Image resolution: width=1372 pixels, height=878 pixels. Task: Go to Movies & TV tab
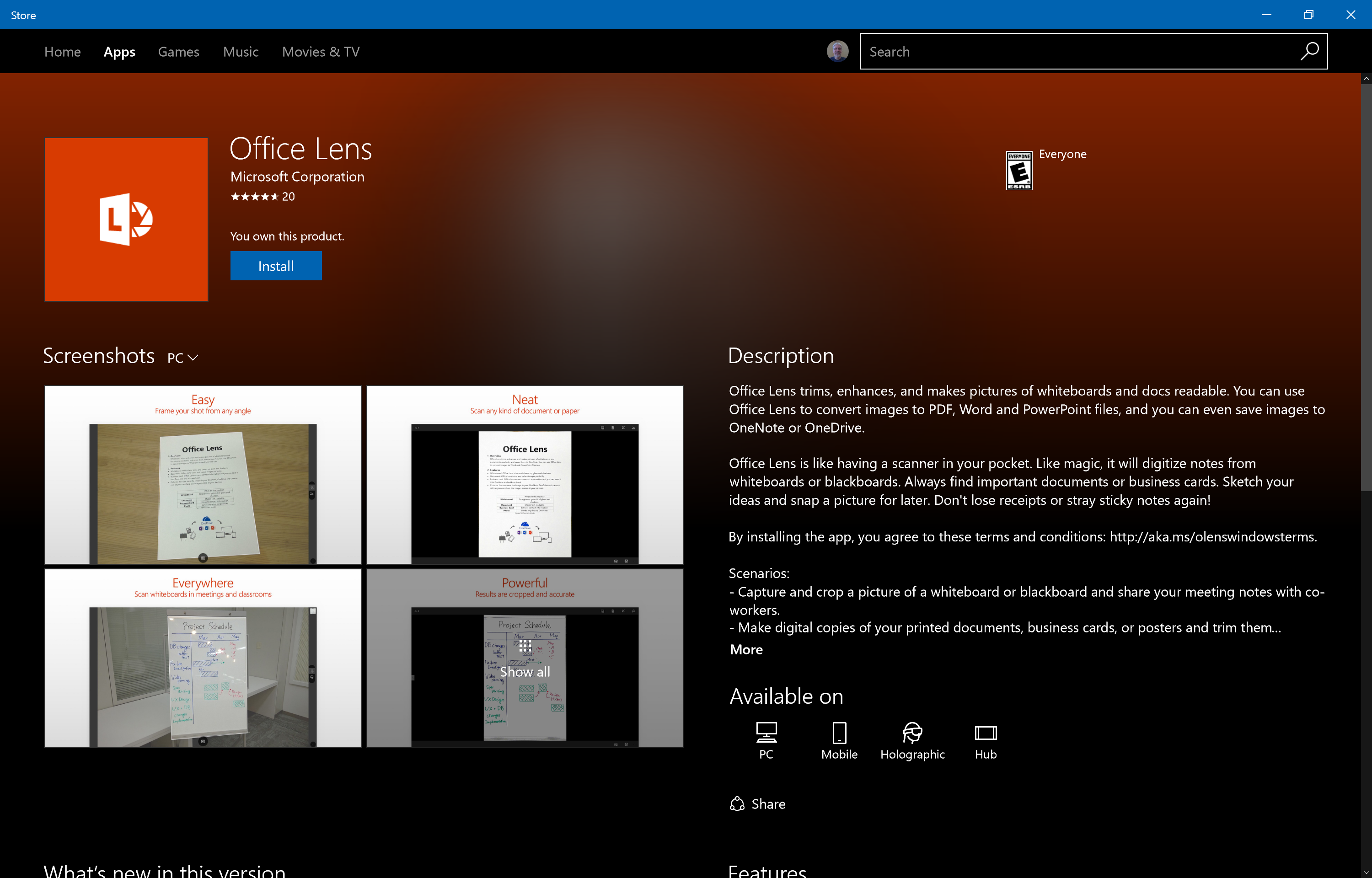320,52
